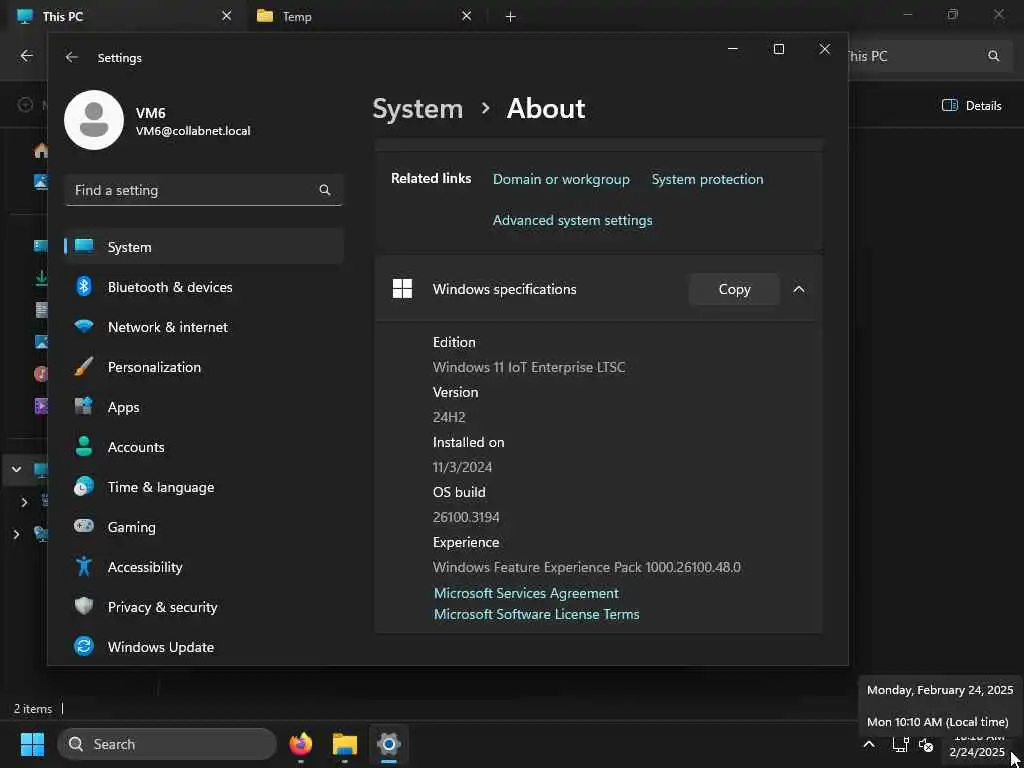
Task: Click the Privacy & security shield icon
Action: [84, 606]
